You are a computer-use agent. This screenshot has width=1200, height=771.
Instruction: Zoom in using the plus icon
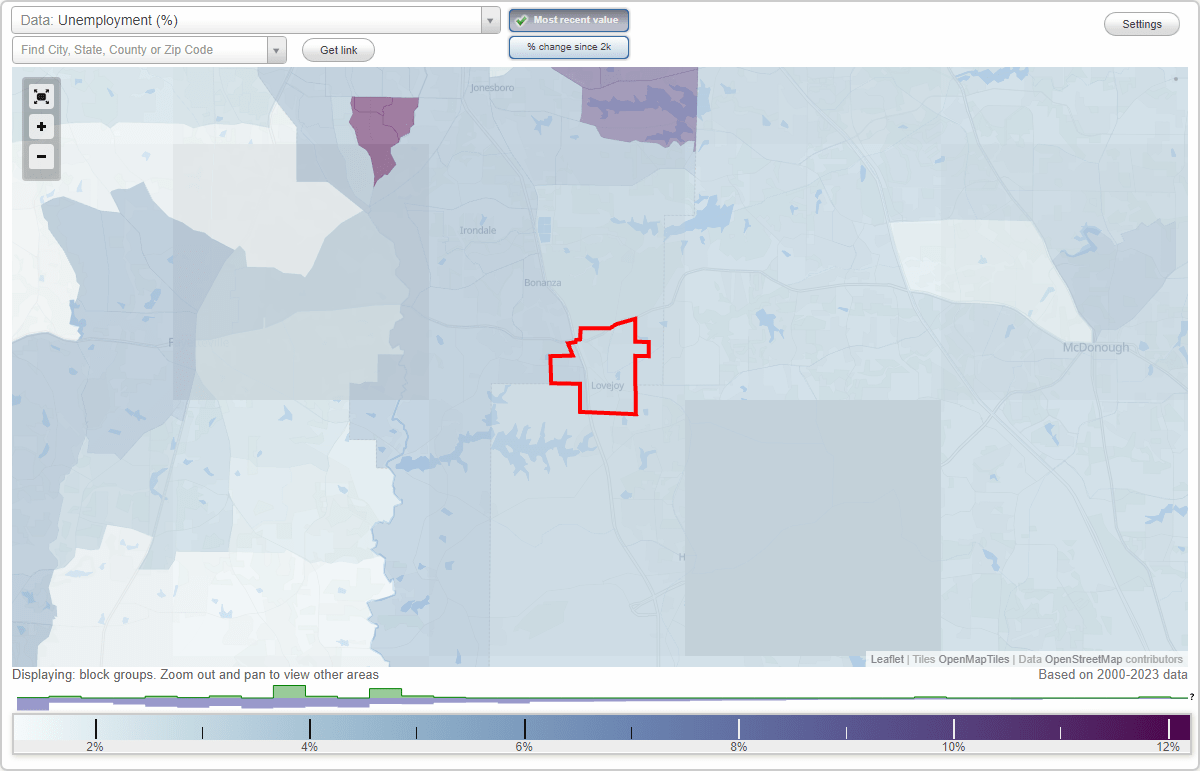coord(41,126)
